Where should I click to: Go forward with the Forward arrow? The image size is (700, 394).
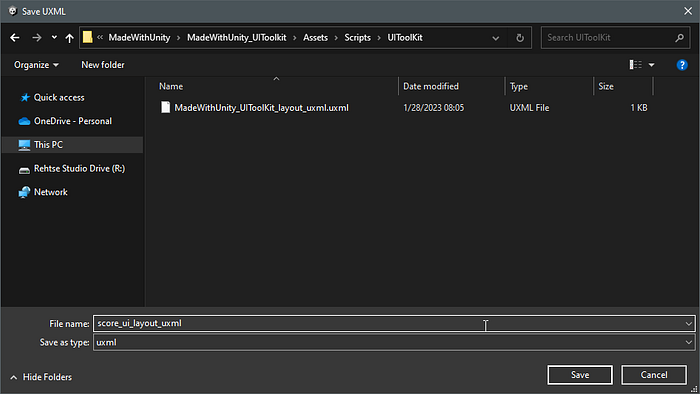[37, 38]
